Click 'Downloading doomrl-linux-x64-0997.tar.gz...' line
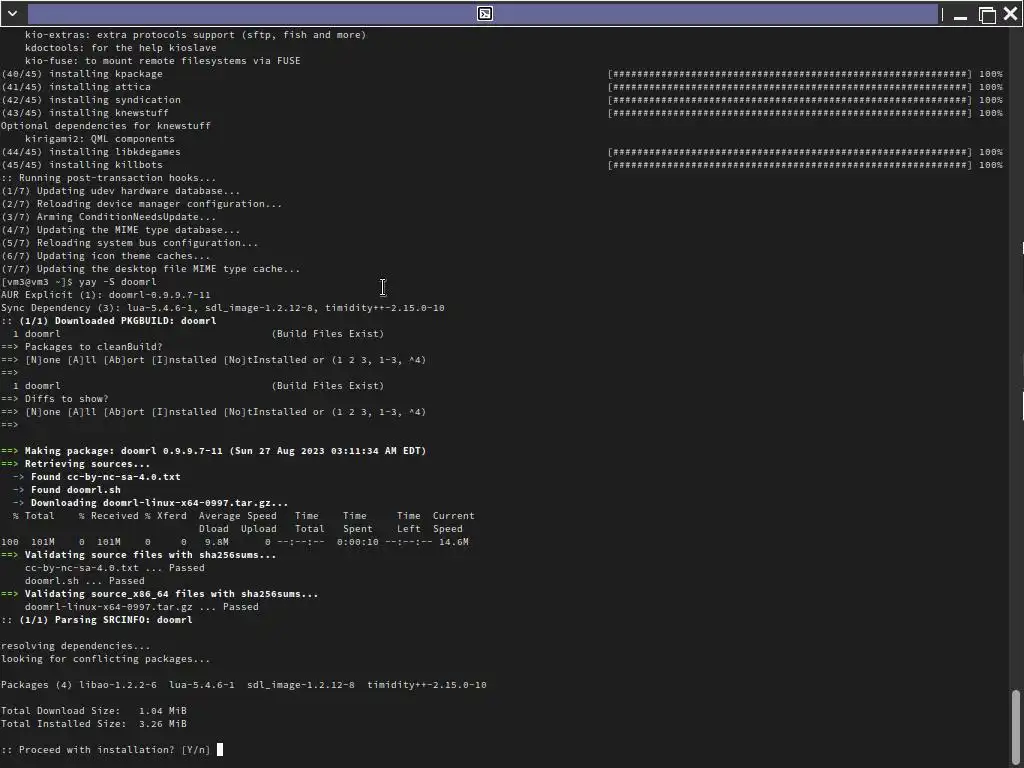This screenshot has height=768, width=1024. pos(150,503)
